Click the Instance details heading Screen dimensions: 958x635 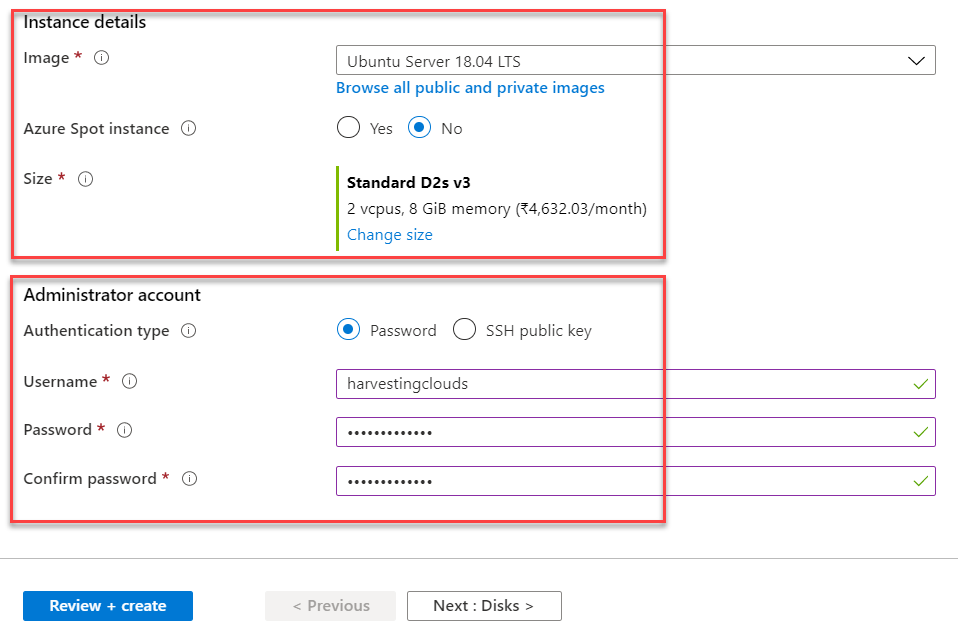85,23
